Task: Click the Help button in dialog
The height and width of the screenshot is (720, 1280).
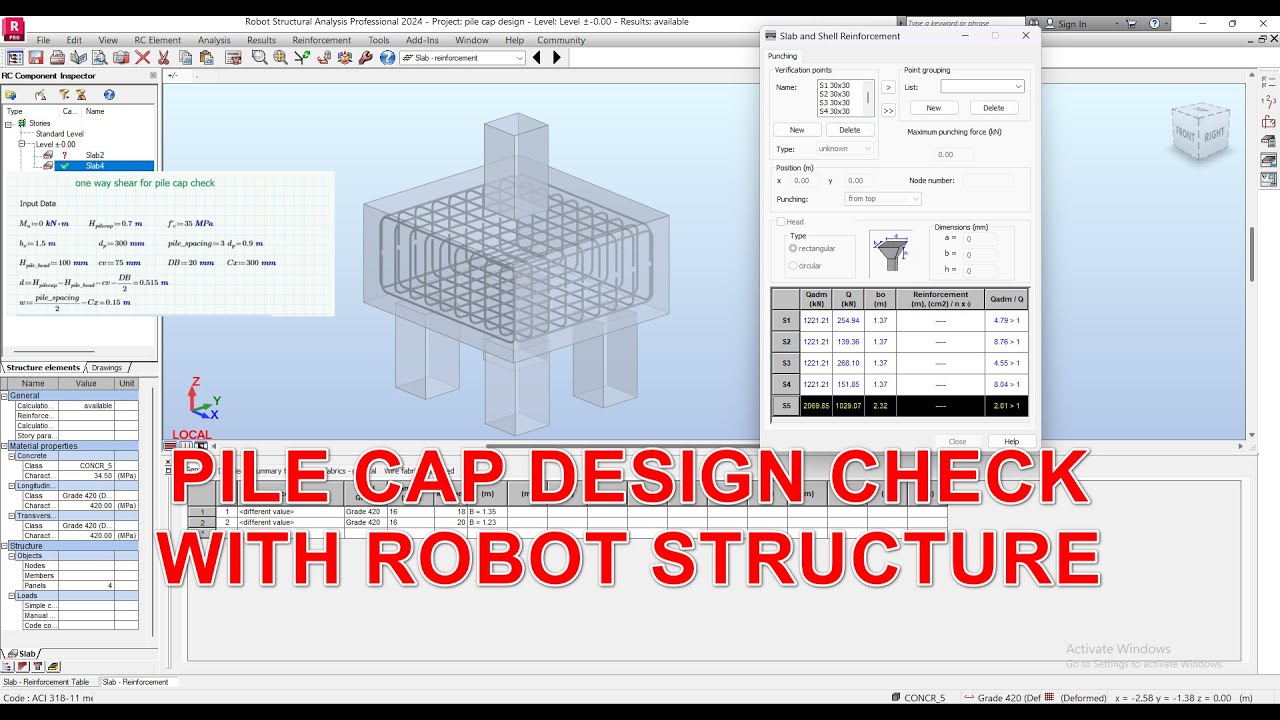Action: click(x=1012, y=441)
